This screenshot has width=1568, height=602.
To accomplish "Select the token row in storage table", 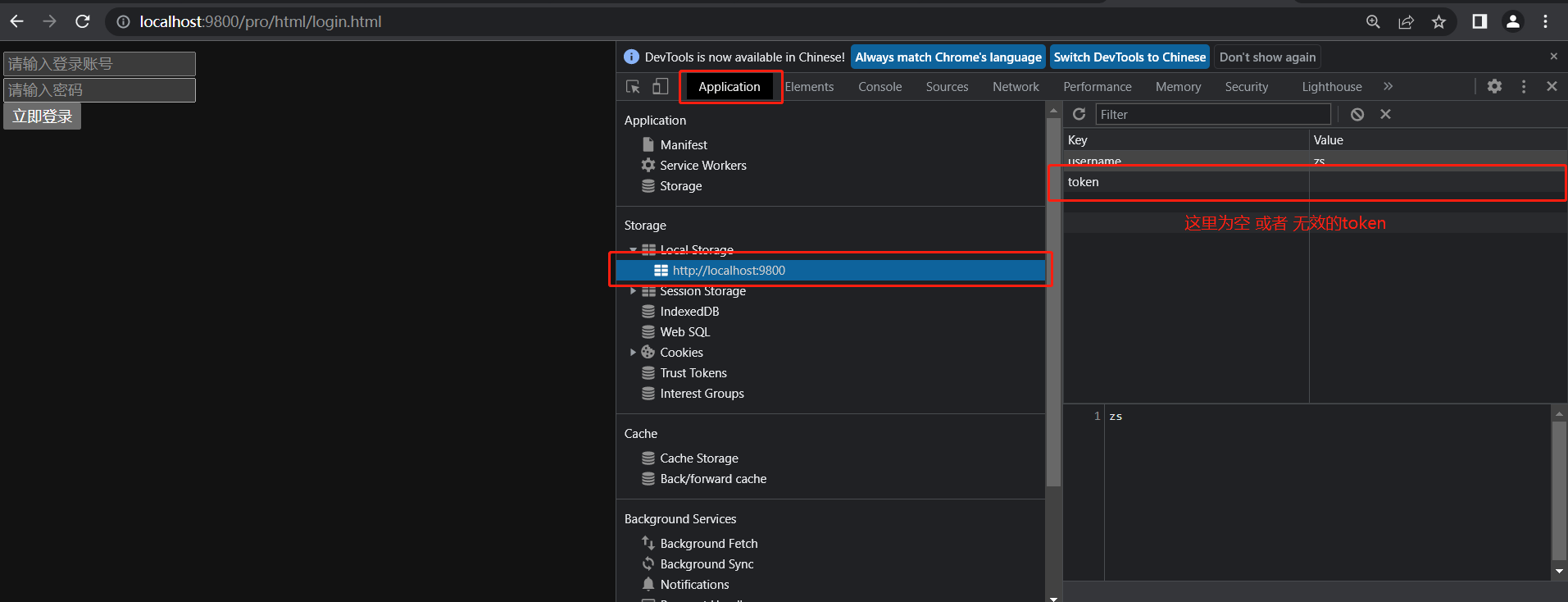I will pyautogui.click(x=1185, y=182).
